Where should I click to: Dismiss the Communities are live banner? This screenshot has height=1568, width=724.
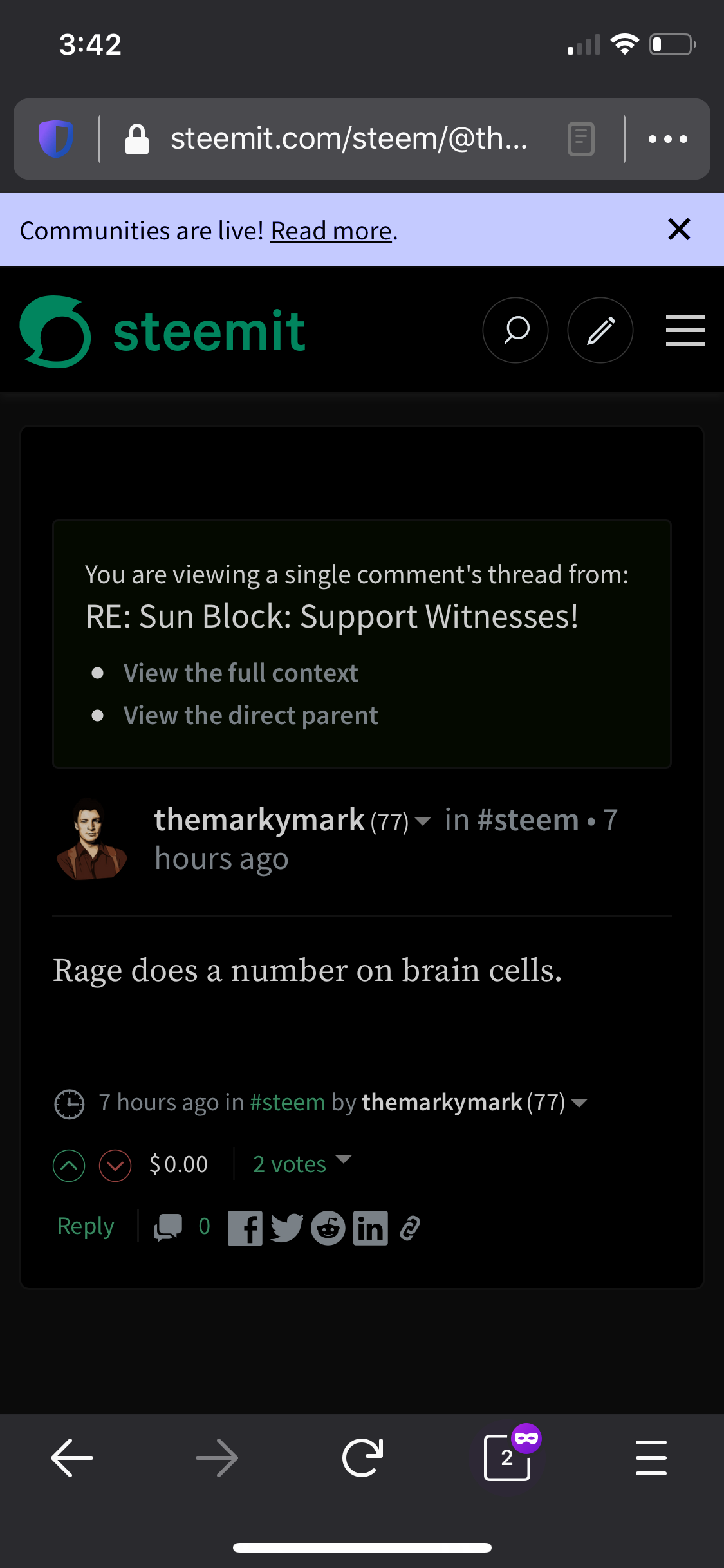tap(679, 229)
